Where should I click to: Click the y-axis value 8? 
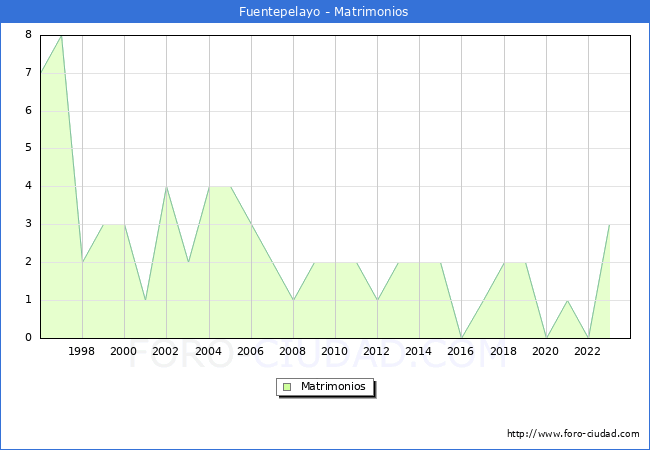28,34
